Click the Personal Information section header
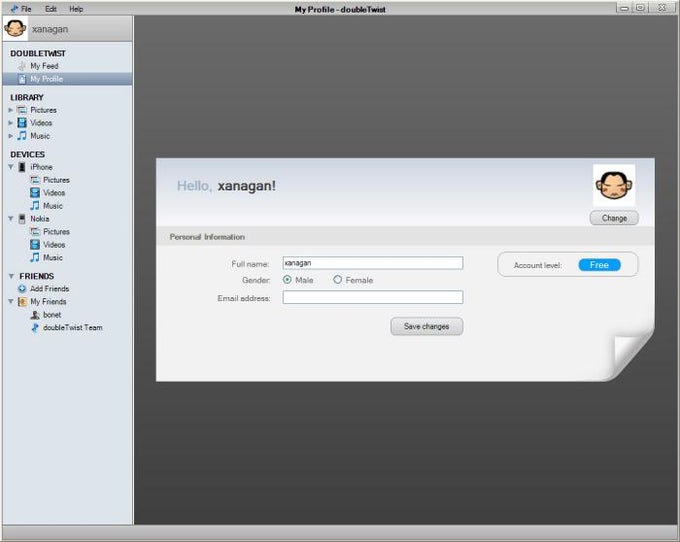 pyautogui.click(x=207, y=237)
